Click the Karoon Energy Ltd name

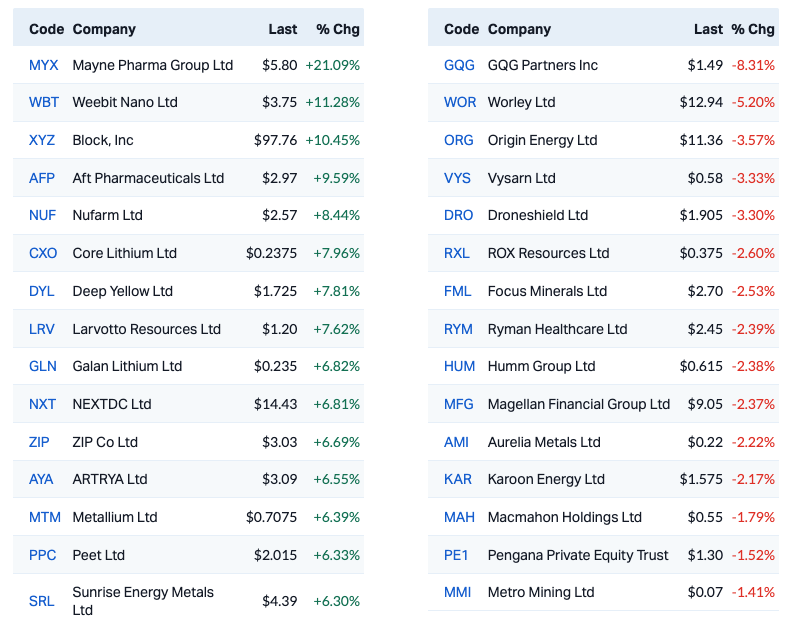[546, 479]
